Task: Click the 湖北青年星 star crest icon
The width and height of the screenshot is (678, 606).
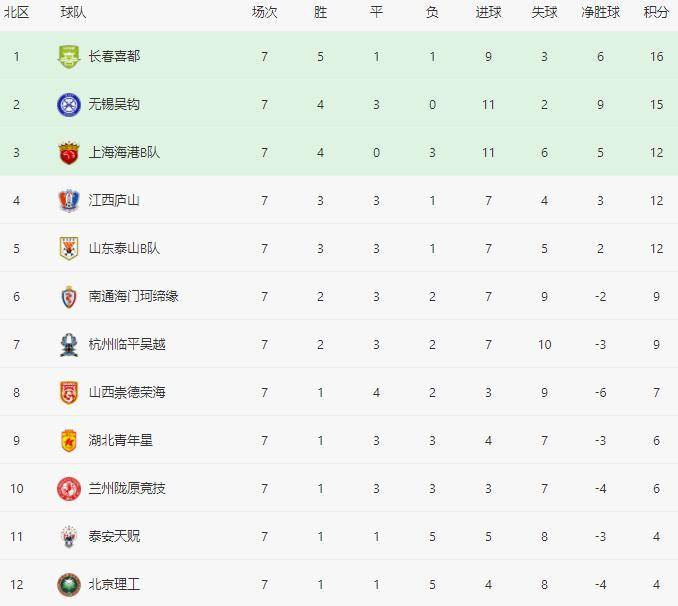Action: (x=69, y=441)
